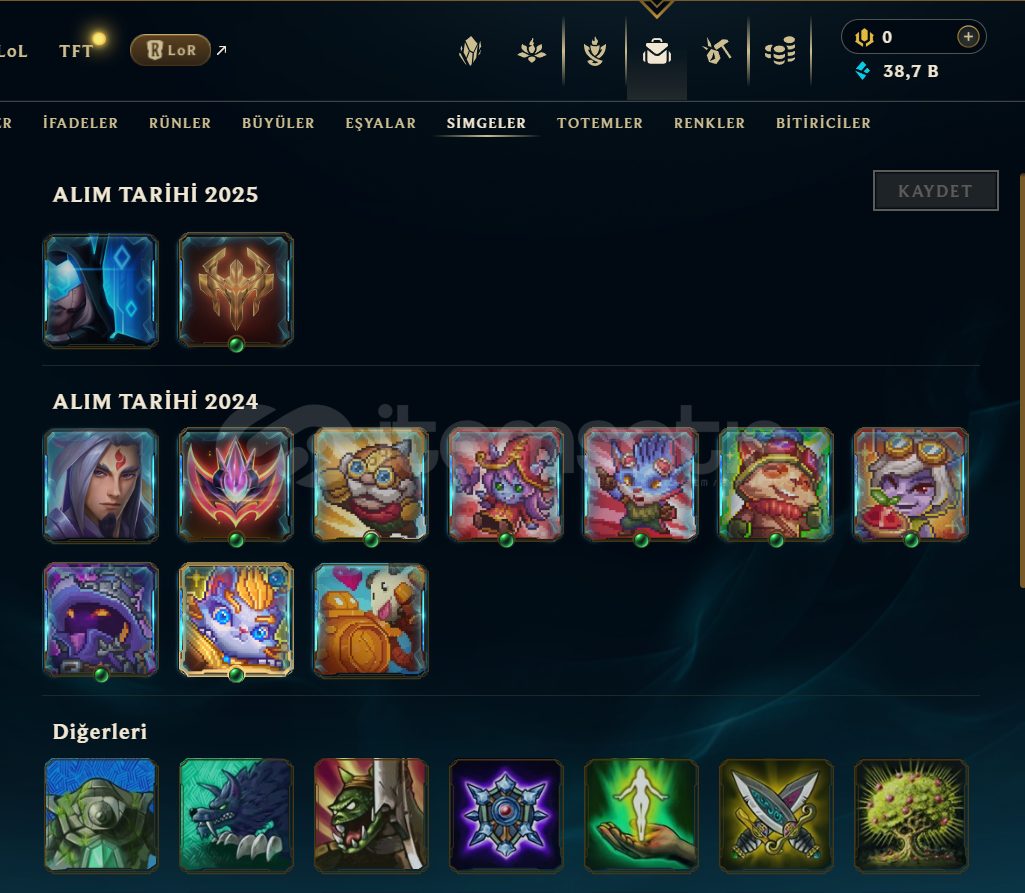This screenshot has height=893, width=1025.
Task: Open the Collection backpack icon
Action: [x=656, y=51]
